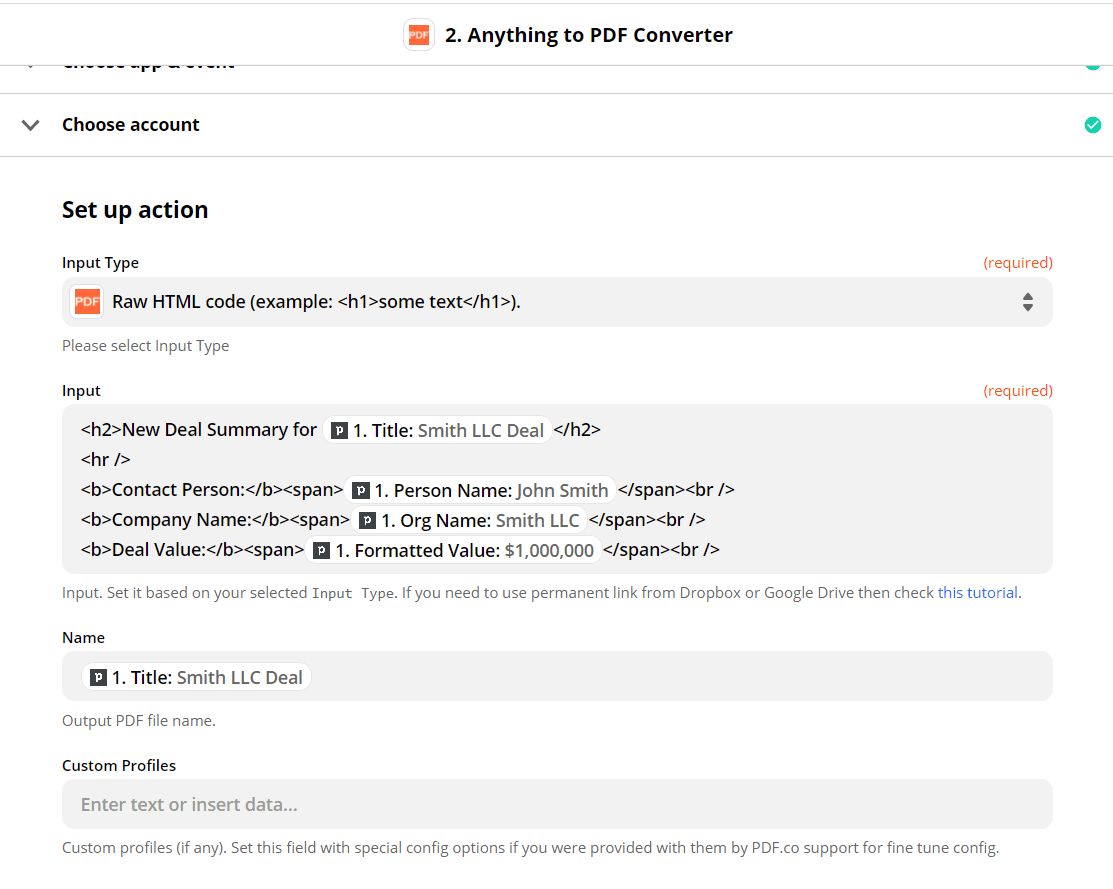Click the "2. Anything to PDF Converter" title
Viewport: 1113px width, 889px height.
pos(587,34)
